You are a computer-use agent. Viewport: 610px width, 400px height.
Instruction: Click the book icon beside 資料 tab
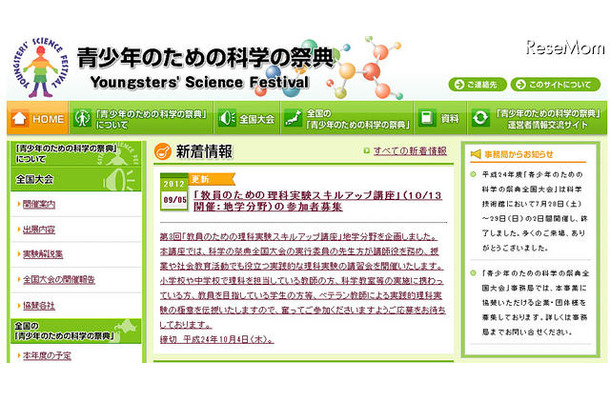coord(426,118)
